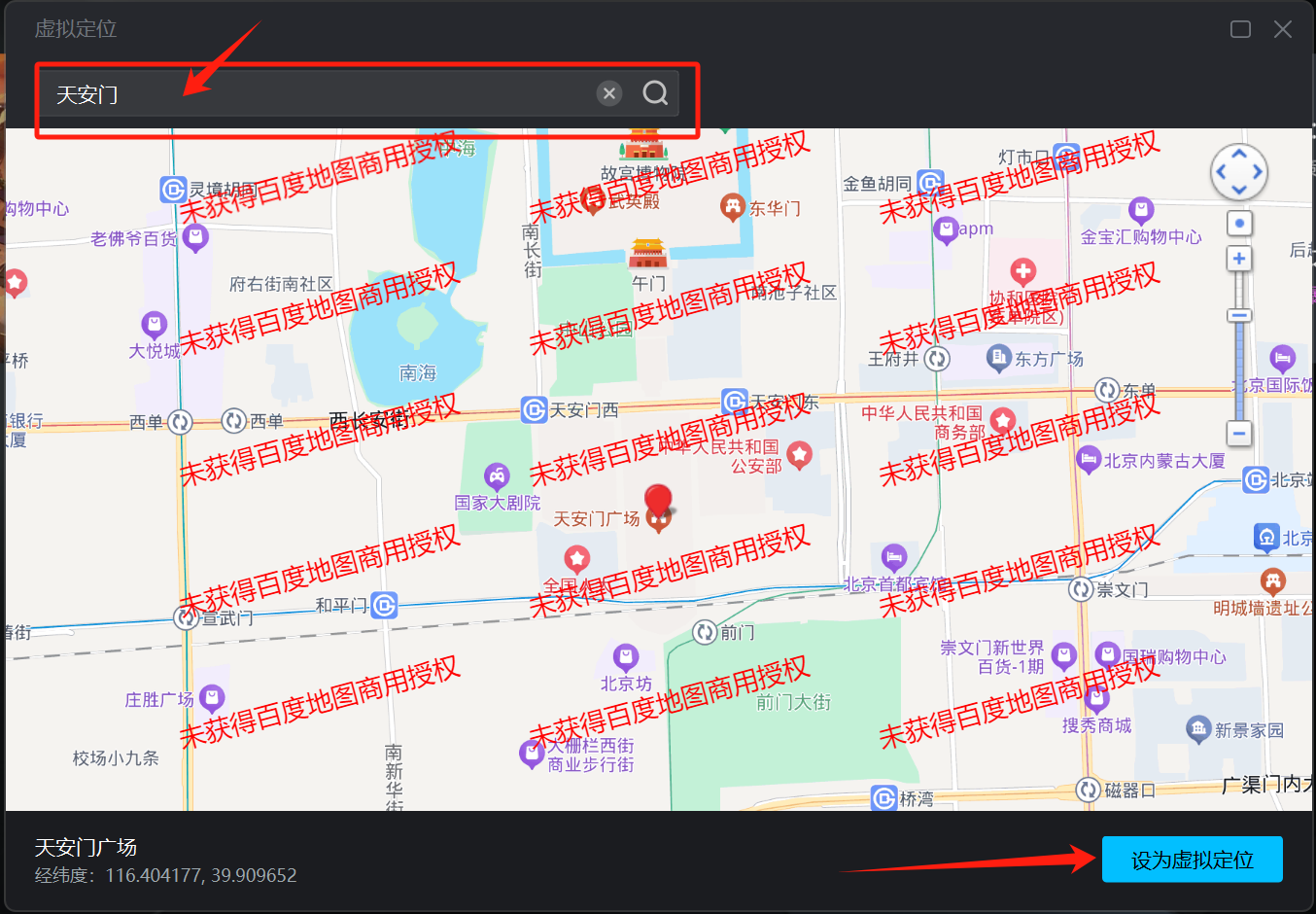This screenshot has width=1316, height=914.
Task: Click the 搜秀商城 shopping marker
Action: coord(1096,698)
